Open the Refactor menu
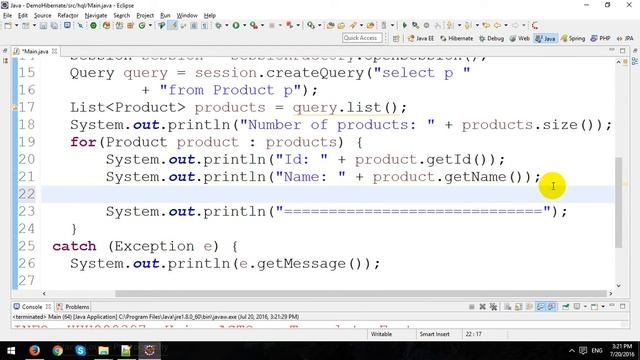Screen dimensions: 640x360 click(x=68, y=16)
